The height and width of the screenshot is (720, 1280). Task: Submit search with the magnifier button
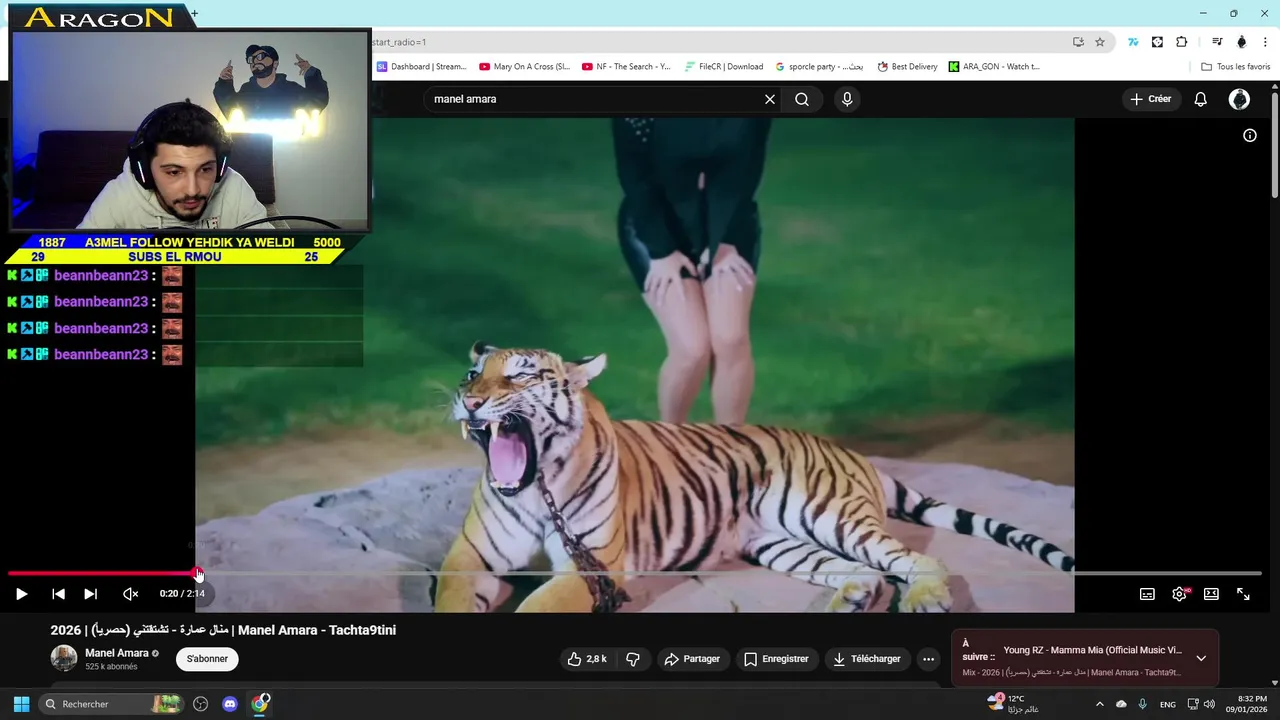[802, 99]
